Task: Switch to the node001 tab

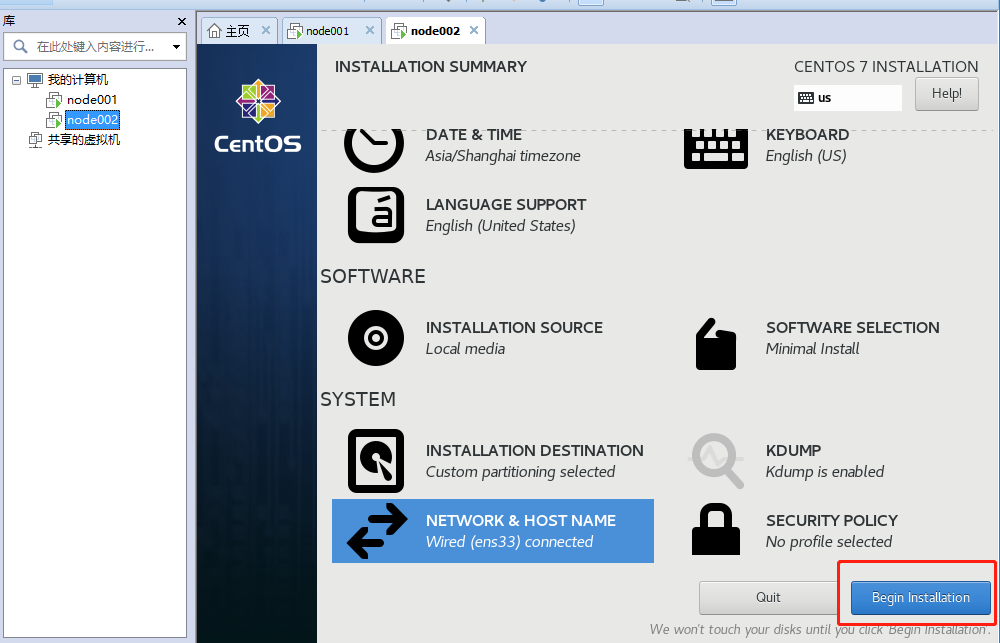Action: [x=326, y=31]
